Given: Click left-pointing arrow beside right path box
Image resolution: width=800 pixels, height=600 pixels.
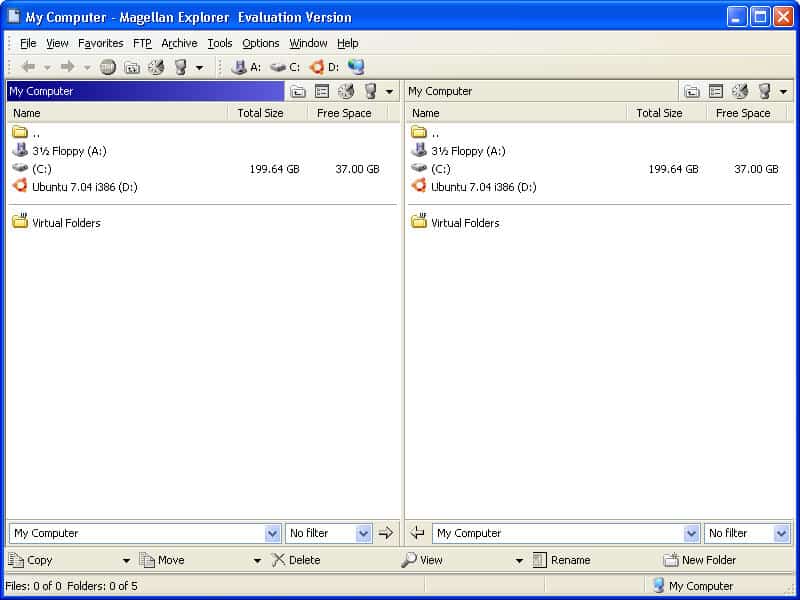Looking at the screenshot, I should point(418,533).
